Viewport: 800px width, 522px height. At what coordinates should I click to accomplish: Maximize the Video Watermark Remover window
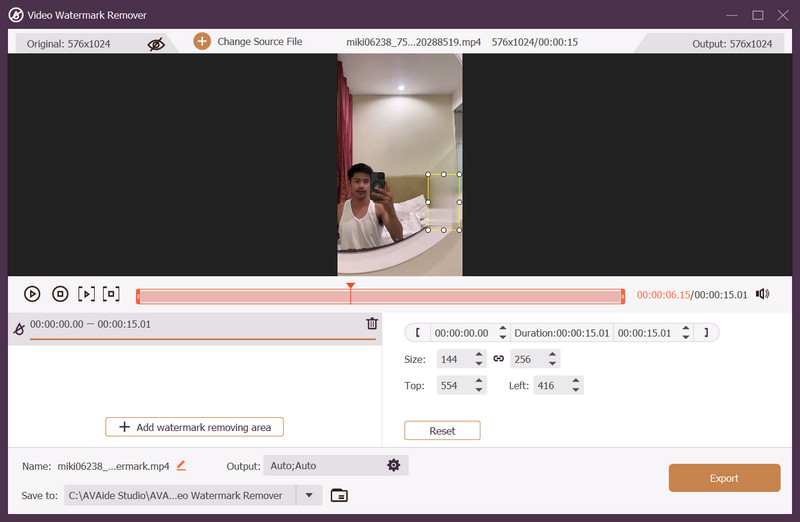coord(758,15)
